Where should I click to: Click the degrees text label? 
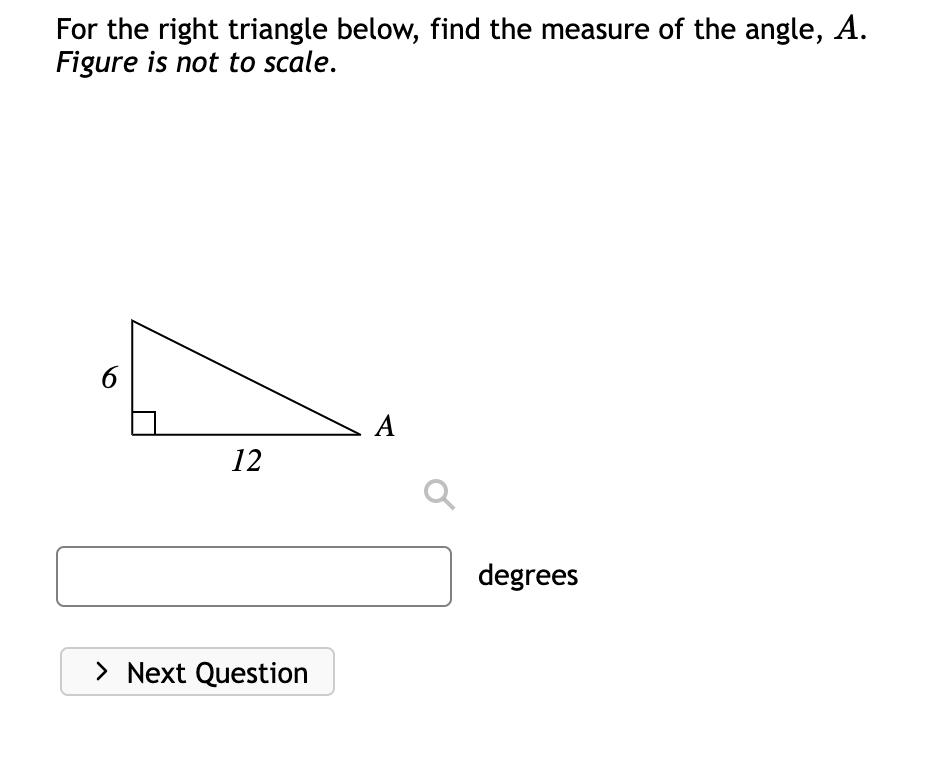[x=528, y=575]
